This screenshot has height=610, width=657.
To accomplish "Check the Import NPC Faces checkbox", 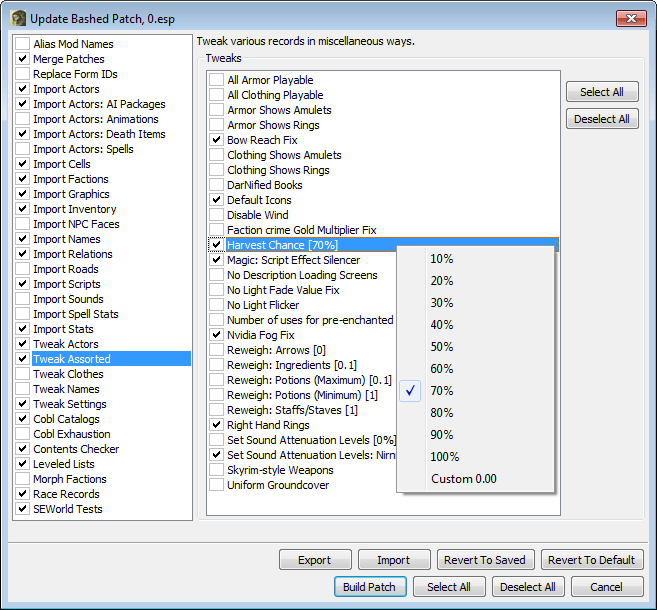I will click(23, 224).
